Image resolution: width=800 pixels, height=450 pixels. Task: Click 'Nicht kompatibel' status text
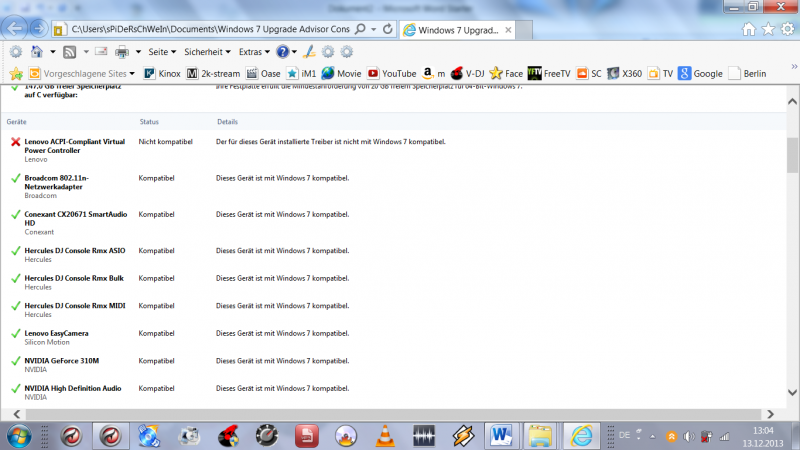click(x=165, y=142)
